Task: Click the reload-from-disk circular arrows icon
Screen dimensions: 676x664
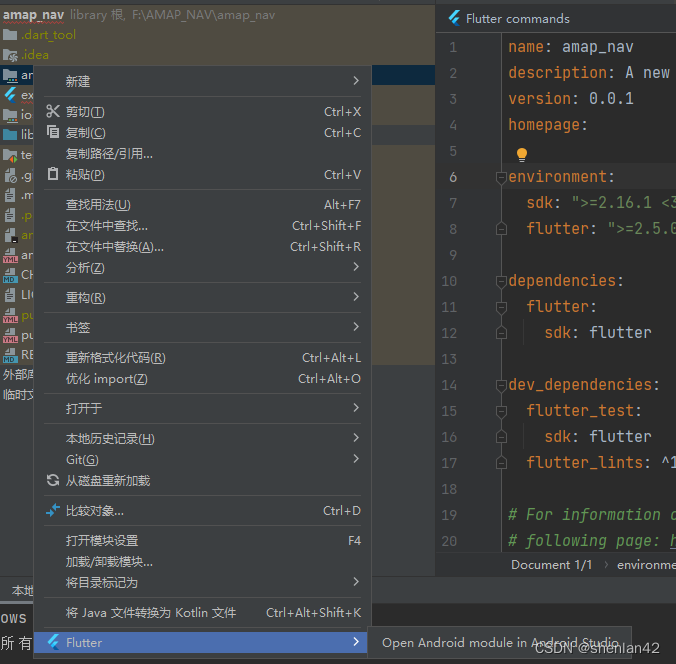Action: coord(53,480)
